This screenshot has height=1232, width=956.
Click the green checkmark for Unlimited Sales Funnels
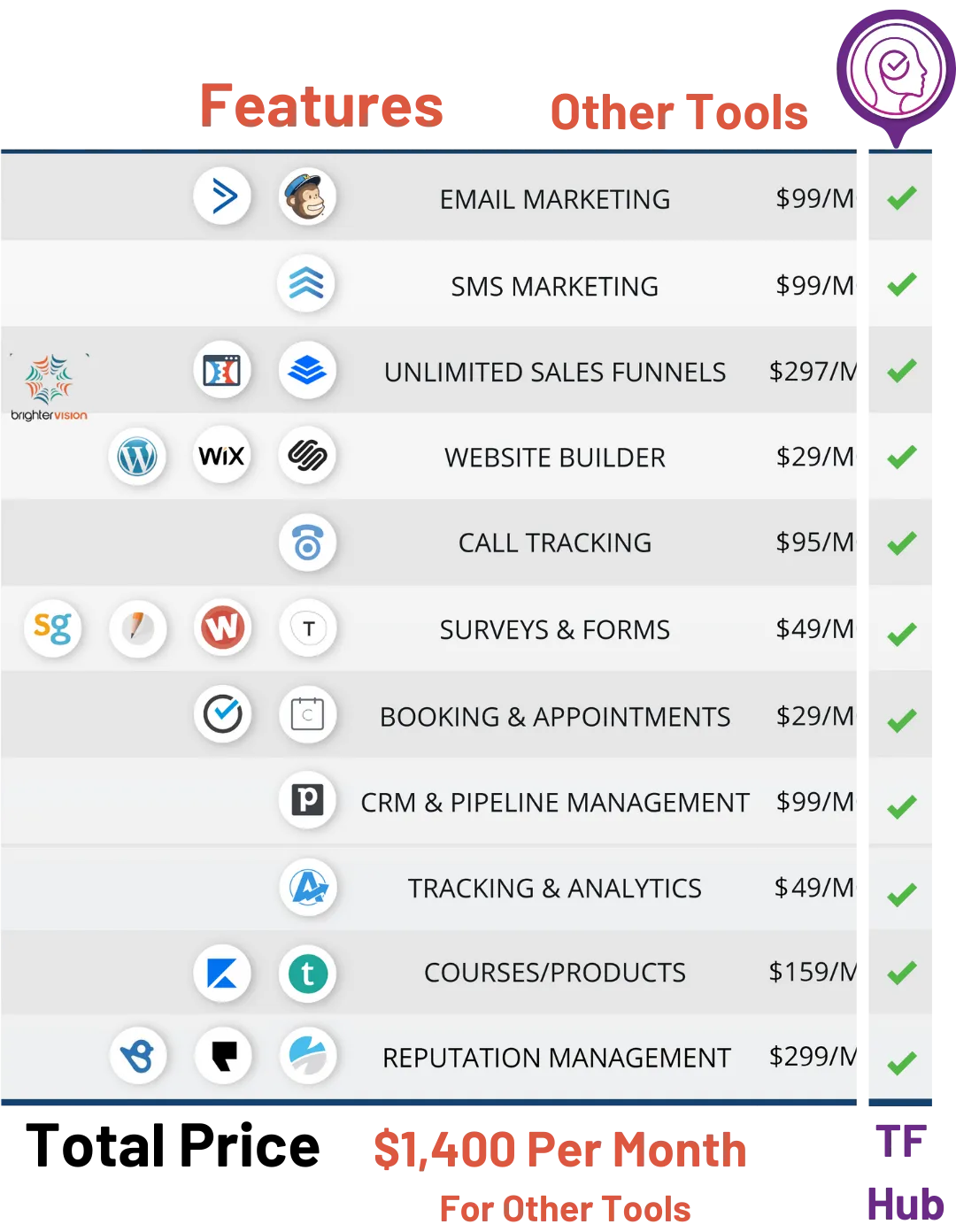(902, 370)
